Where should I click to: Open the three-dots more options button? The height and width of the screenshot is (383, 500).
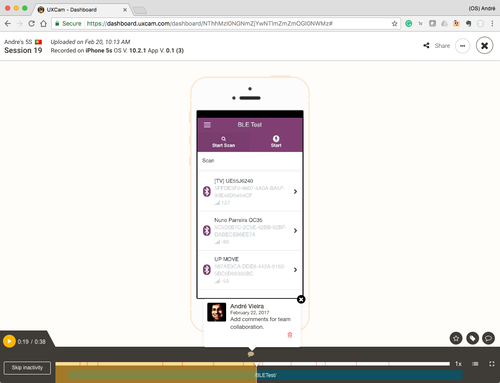point(462,46)
